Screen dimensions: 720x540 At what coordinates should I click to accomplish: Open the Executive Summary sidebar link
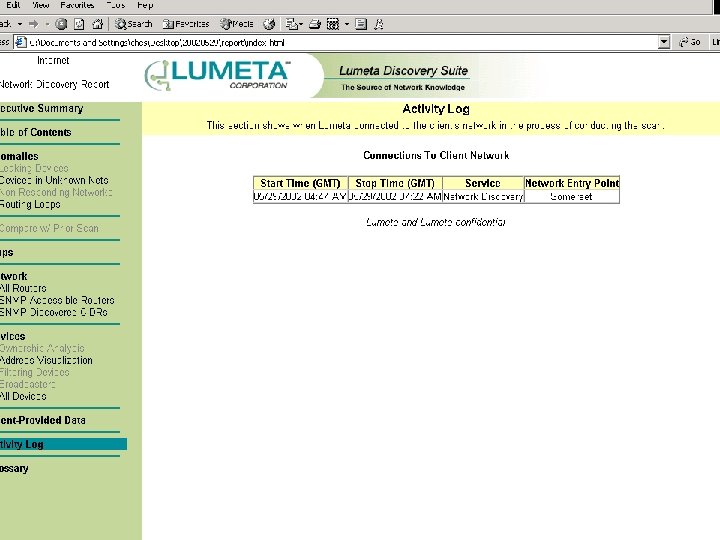42,109
